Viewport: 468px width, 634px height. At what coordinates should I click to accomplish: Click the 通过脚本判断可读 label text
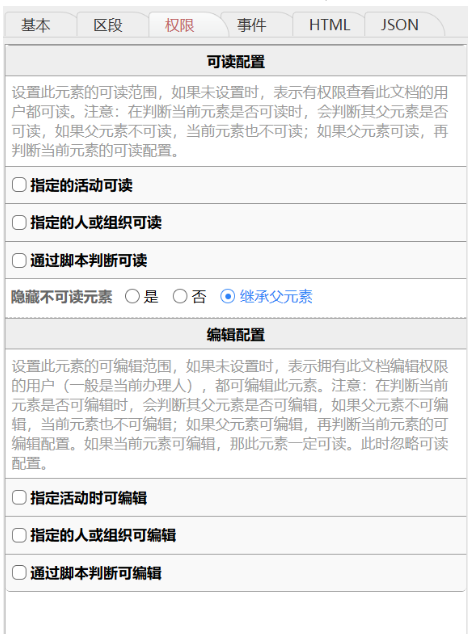pos(89,261)
